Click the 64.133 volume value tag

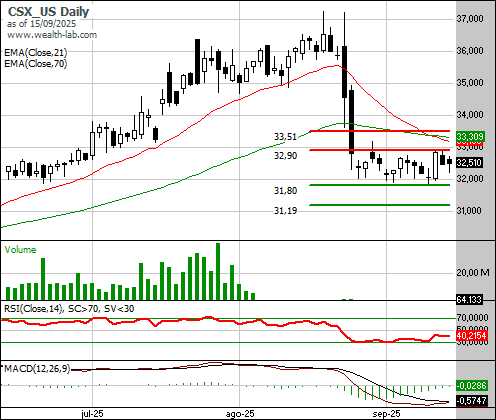(x=469, y=300)
